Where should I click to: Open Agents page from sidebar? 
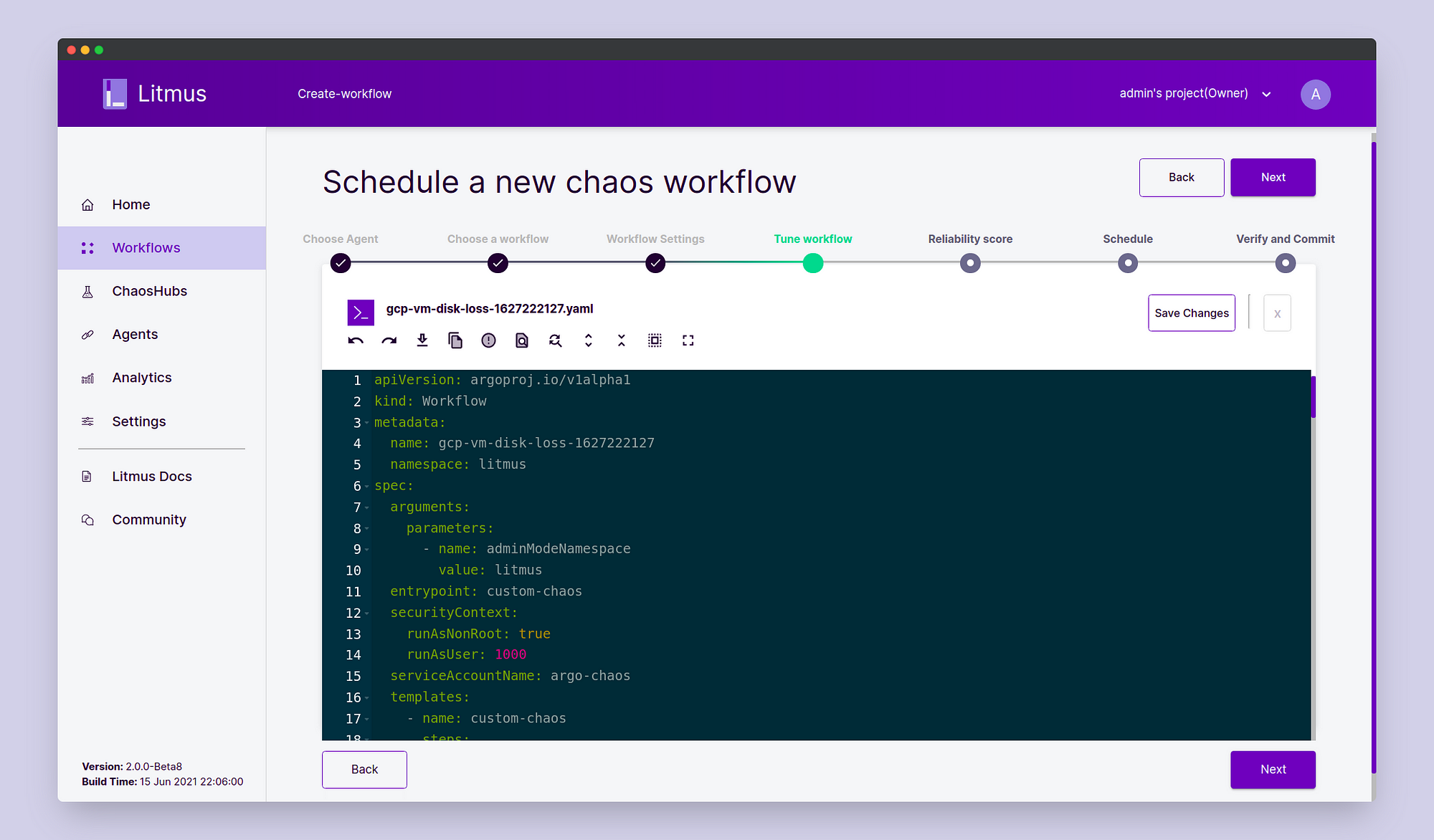tap(161, 335)
